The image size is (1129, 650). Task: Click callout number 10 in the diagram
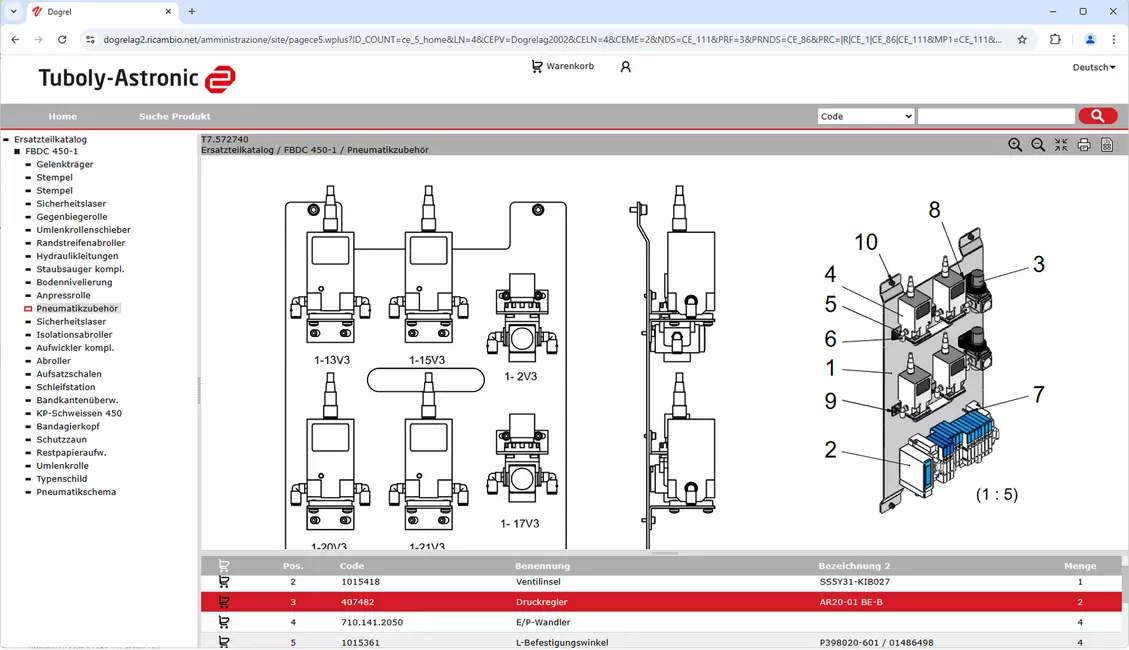(x=865, y=242)
